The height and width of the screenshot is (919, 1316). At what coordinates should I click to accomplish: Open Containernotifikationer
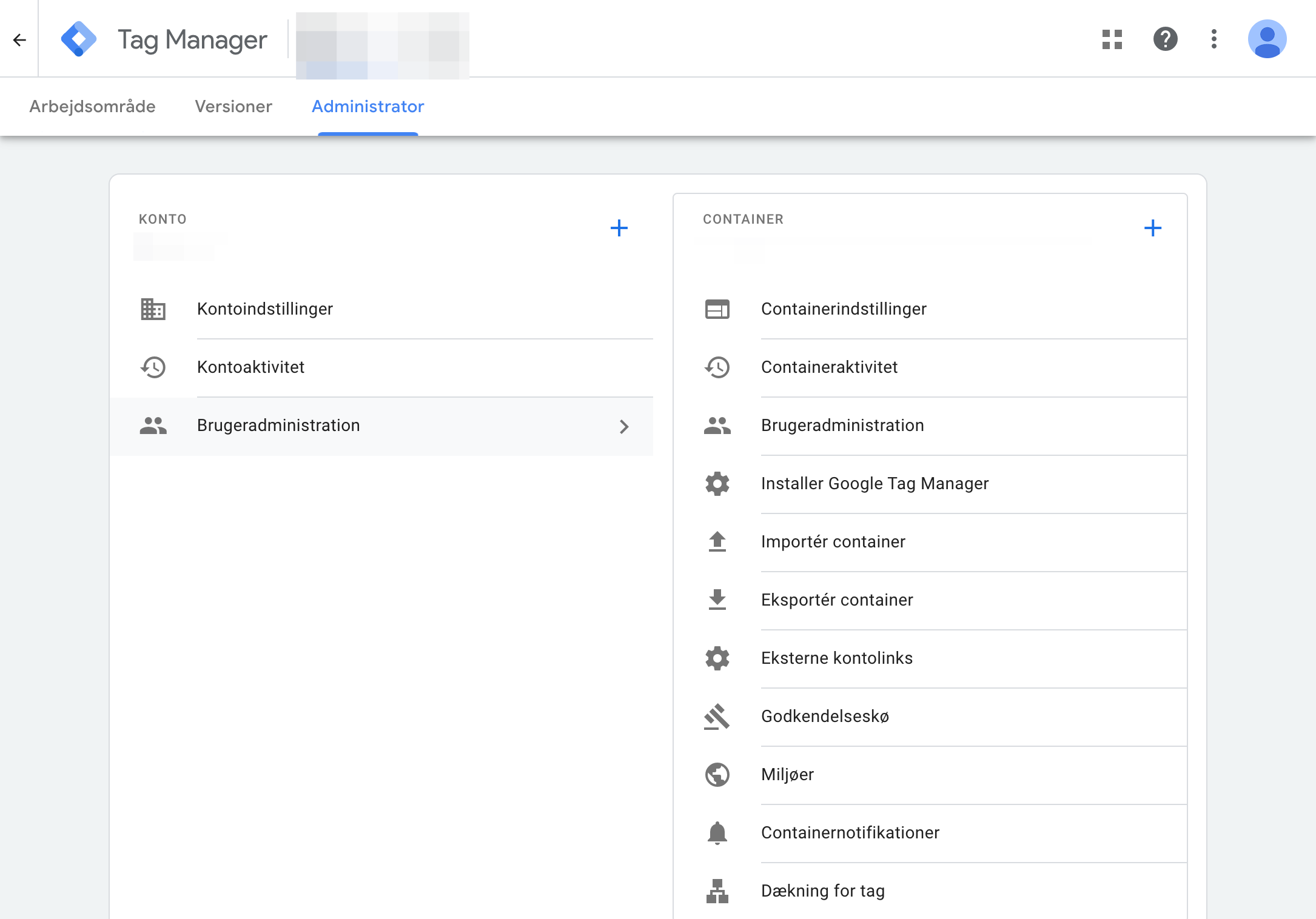pos(930,833)
